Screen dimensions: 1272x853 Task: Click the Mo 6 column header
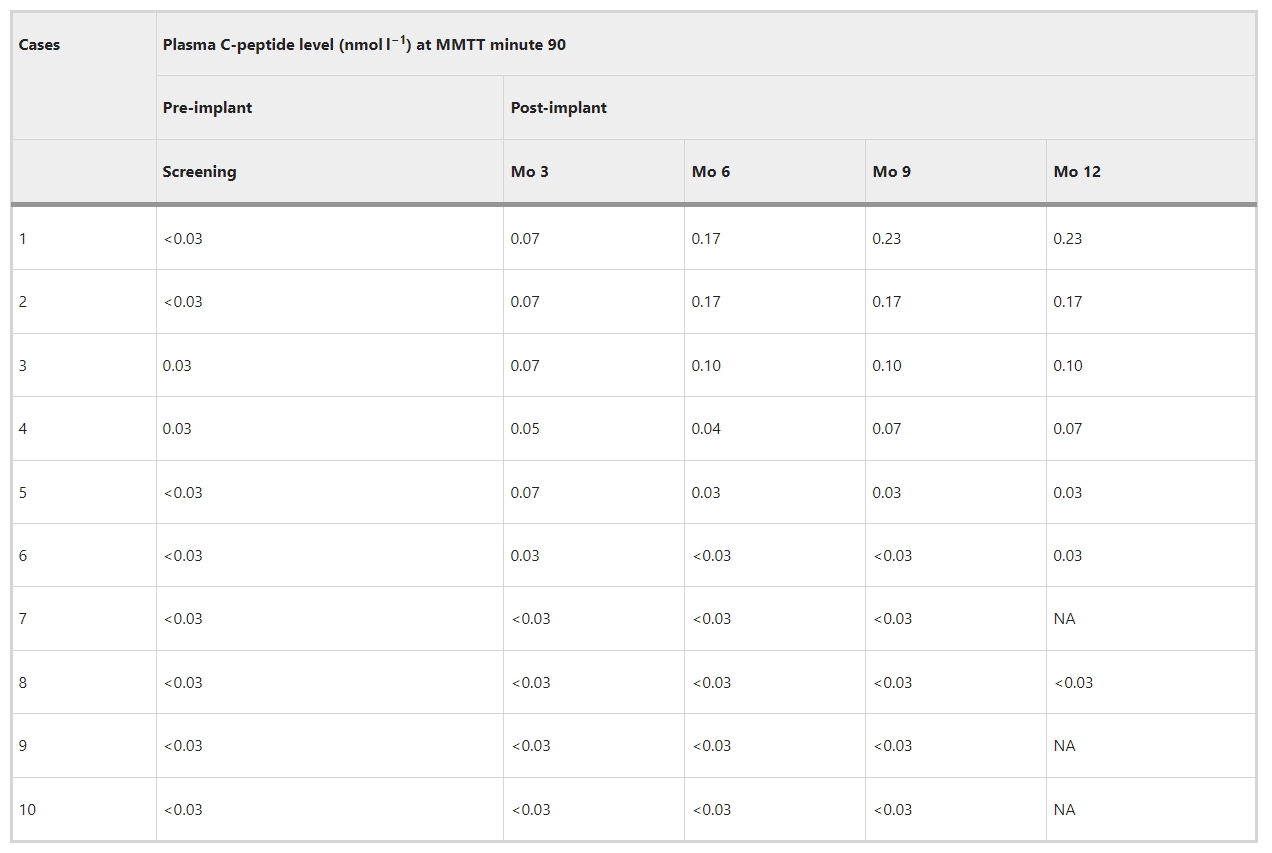coord(710,172)
